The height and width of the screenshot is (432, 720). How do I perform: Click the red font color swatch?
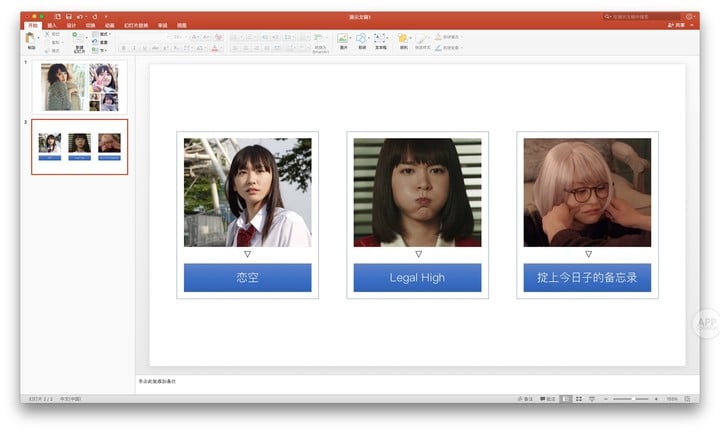tap(215, 48)
